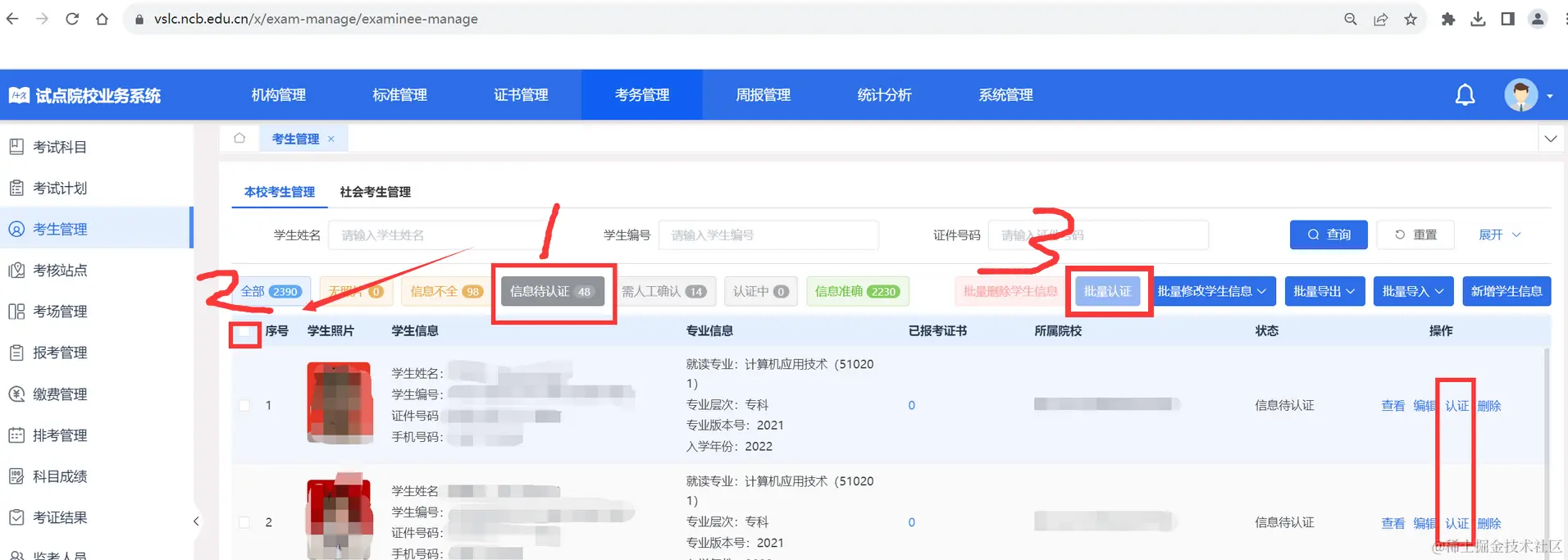The width and height of the screenshot is (1568, 560).
Task: Check the checkbox for row 2
Action: [244, 522]
